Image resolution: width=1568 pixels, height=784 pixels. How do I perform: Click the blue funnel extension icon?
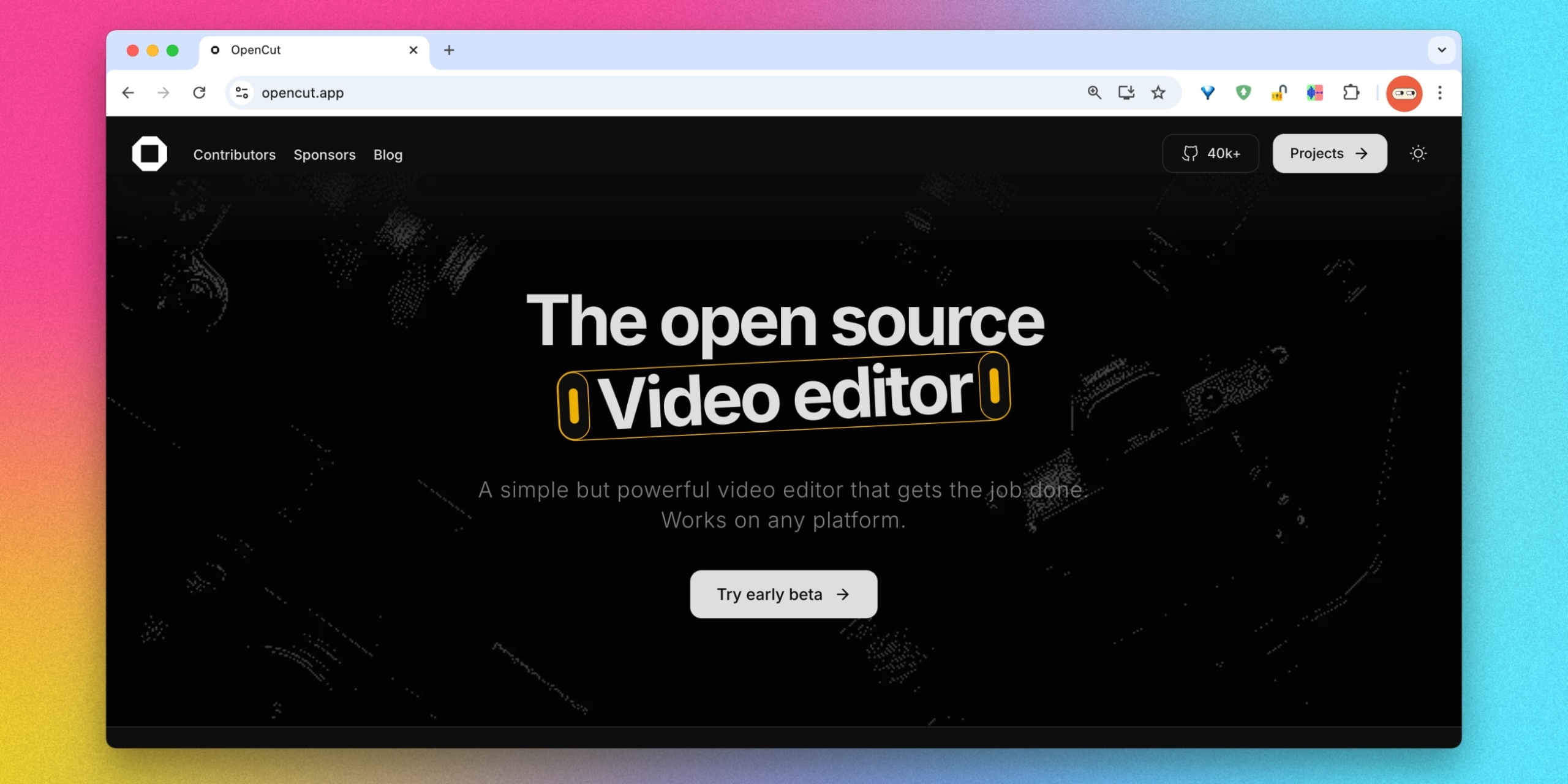(x=1207, y=92)
